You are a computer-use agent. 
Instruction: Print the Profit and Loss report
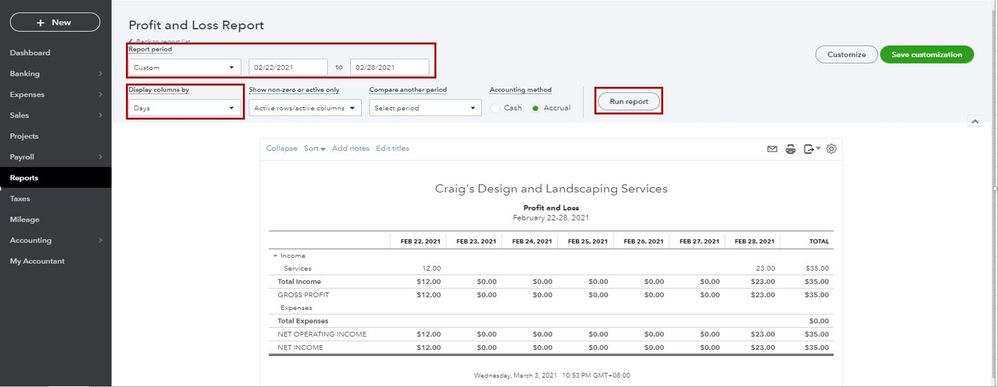791,150
